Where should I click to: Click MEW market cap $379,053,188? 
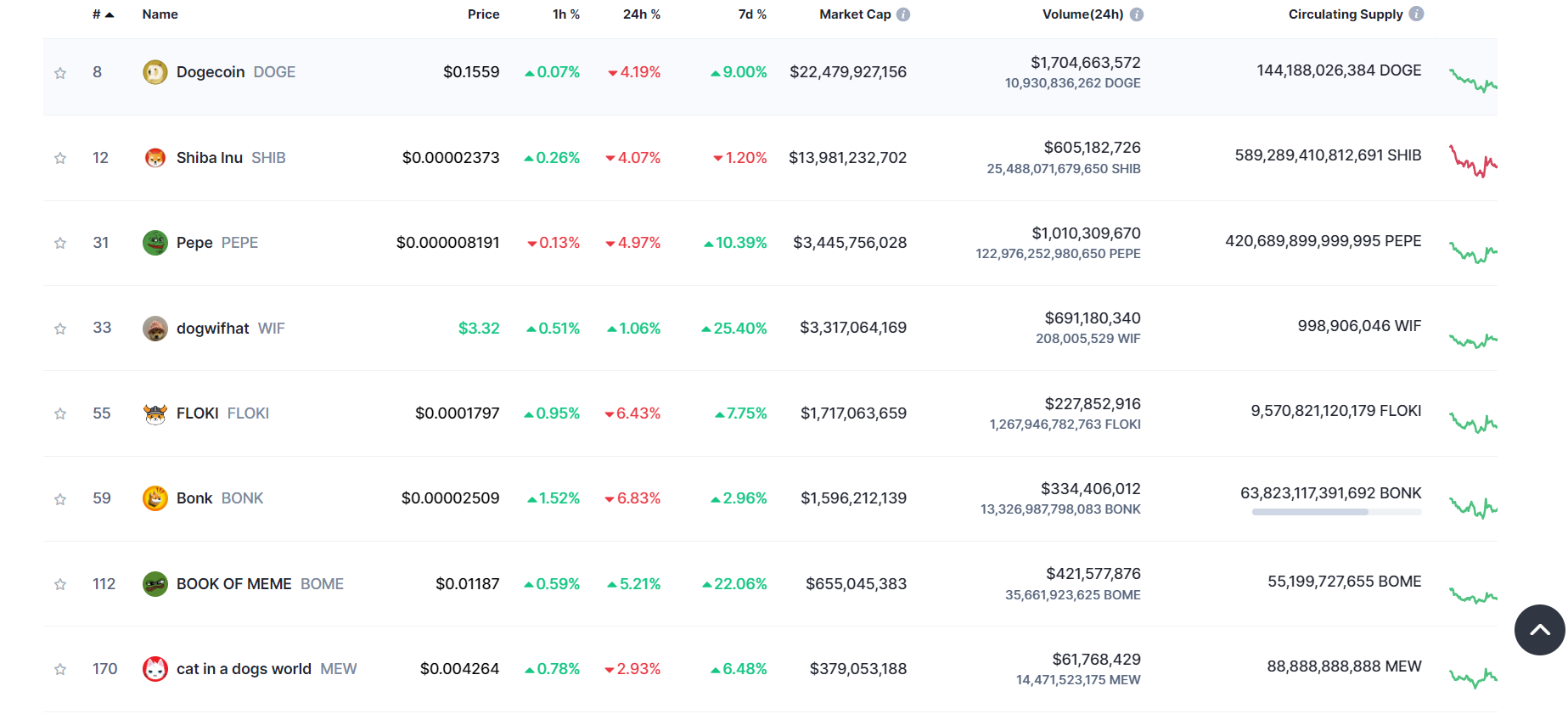click(x=858, y=669)
